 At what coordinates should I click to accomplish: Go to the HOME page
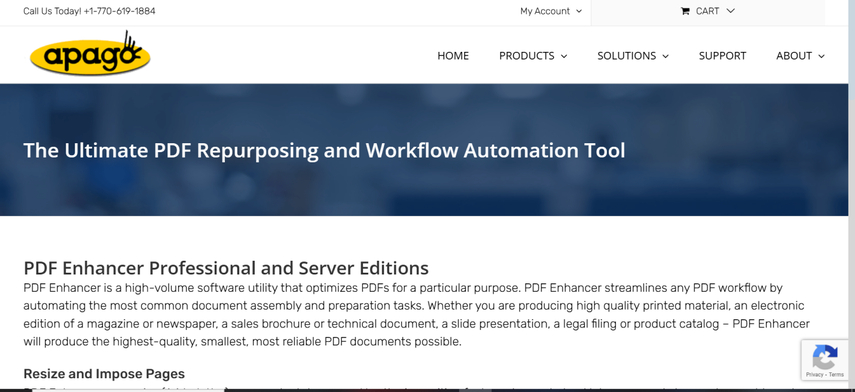tap(453, 56)
